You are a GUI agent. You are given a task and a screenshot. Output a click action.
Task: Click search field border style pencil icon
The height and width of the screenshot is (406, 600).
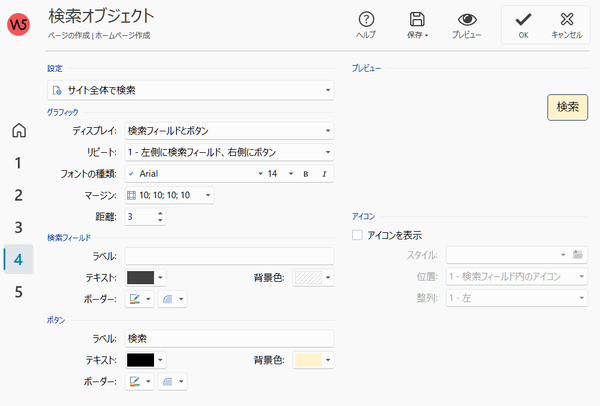(x=135, y=299)
